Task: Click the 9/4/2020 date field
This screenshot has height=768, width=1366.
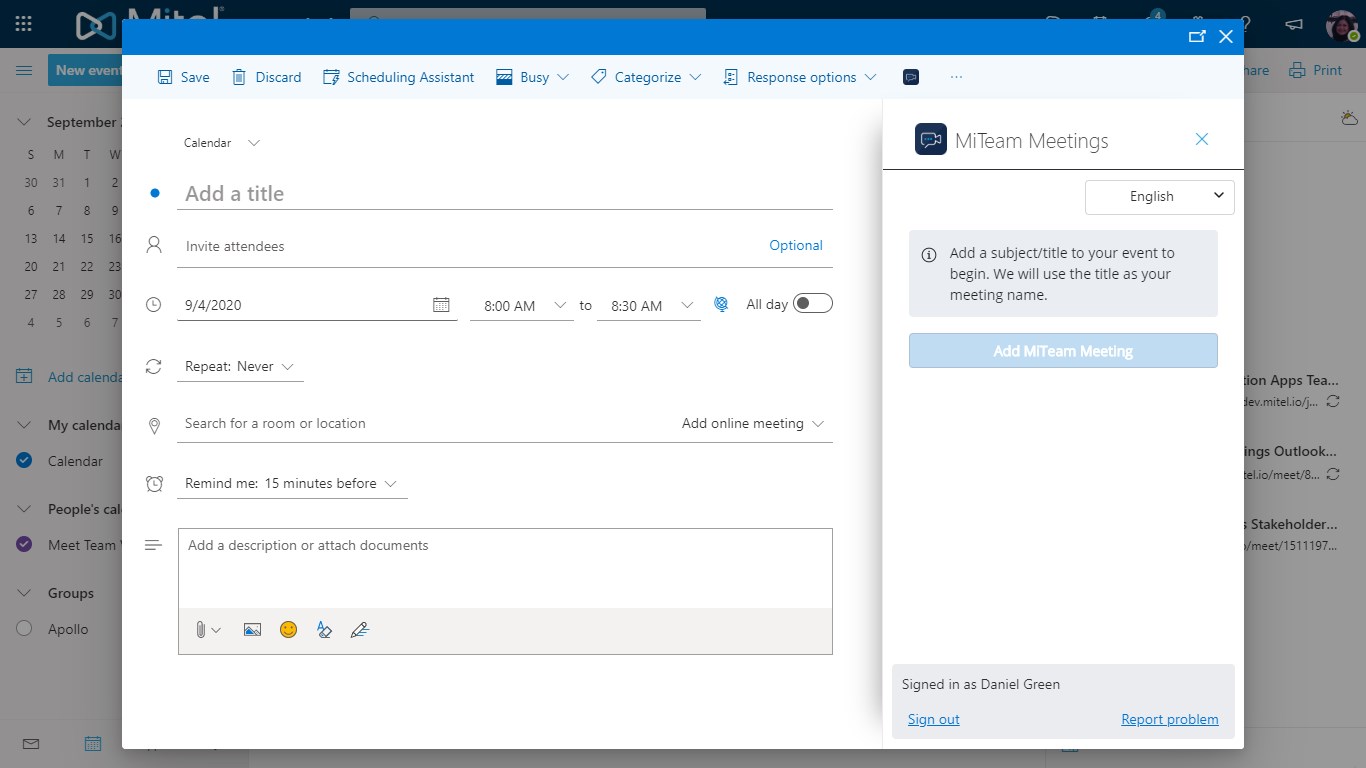Action: (x=302, y=305)
